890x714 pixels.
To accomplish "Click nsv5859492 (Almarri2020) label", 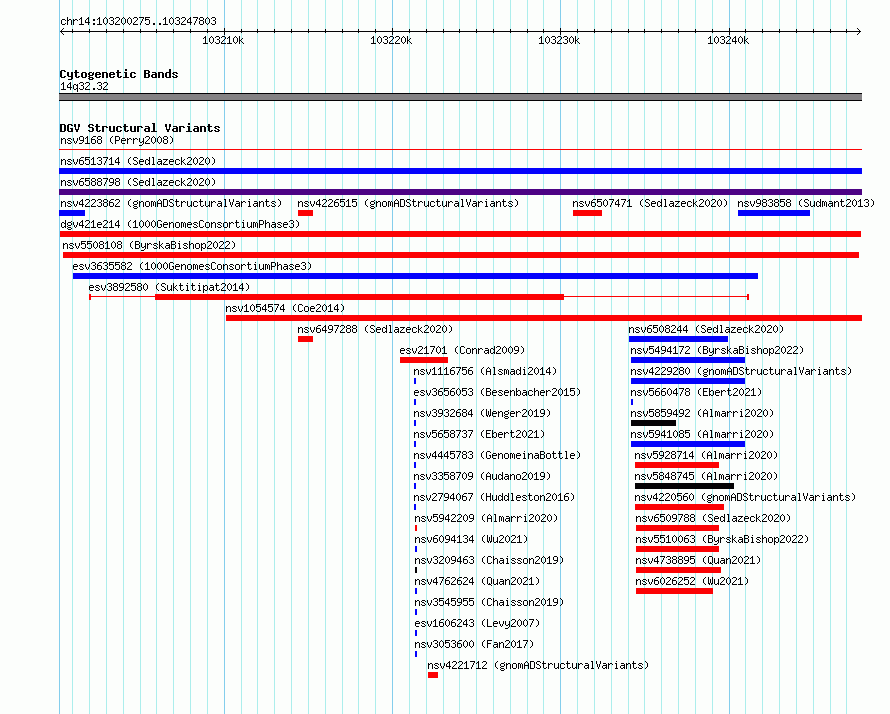I will pos(702,413).
